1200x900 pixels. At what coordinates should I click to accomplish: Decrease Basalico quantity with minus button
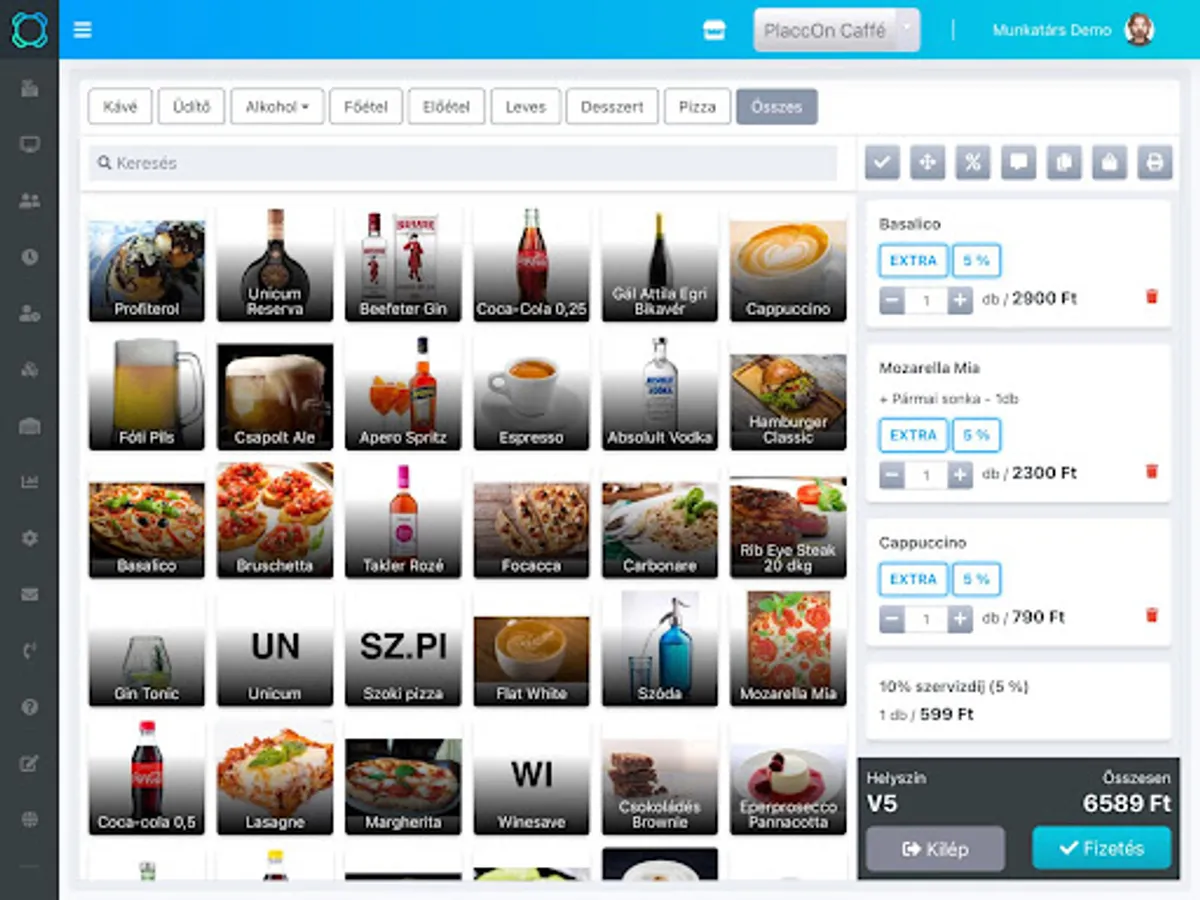[x=892, y=299]
